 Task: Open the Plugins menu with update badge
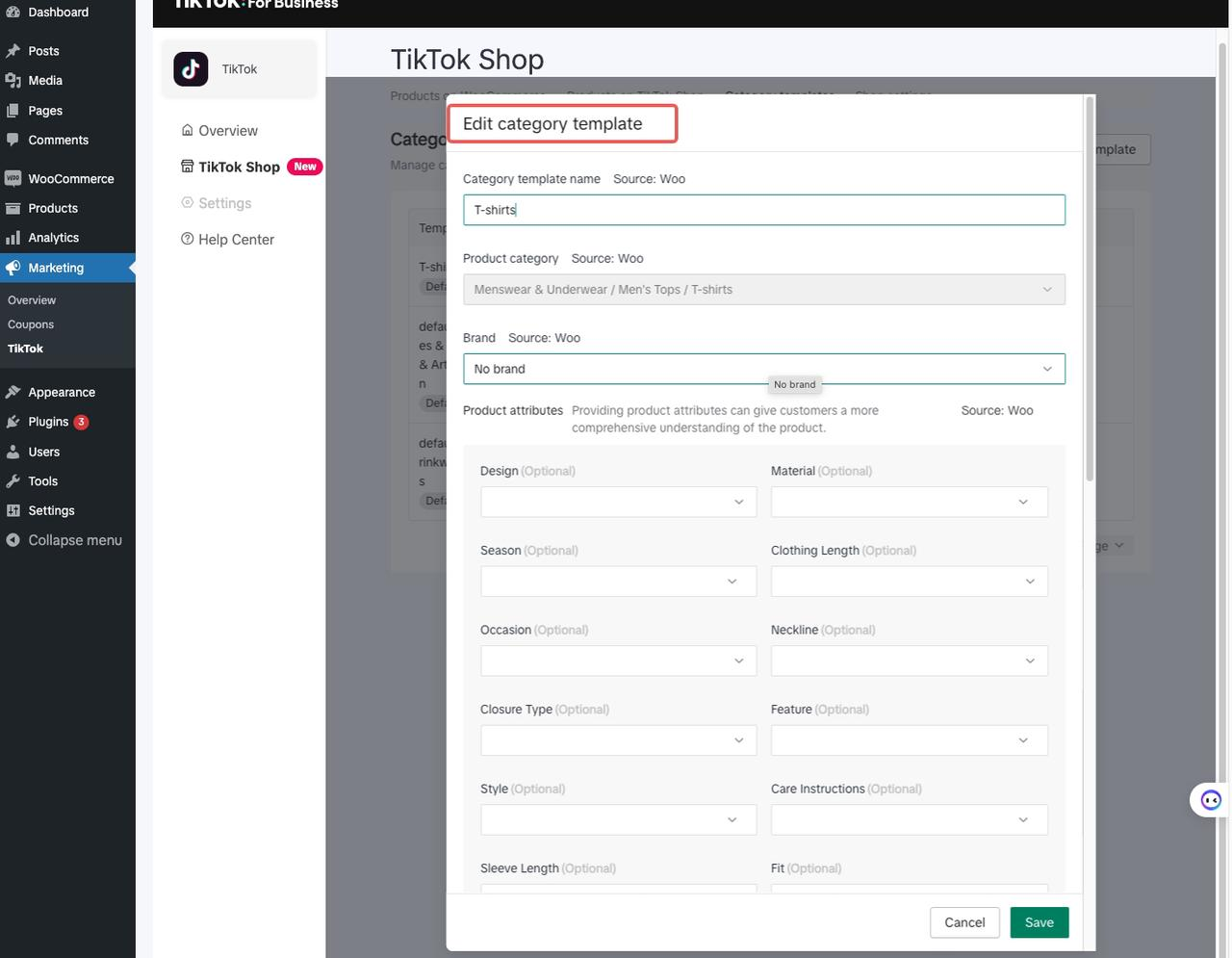48,422
